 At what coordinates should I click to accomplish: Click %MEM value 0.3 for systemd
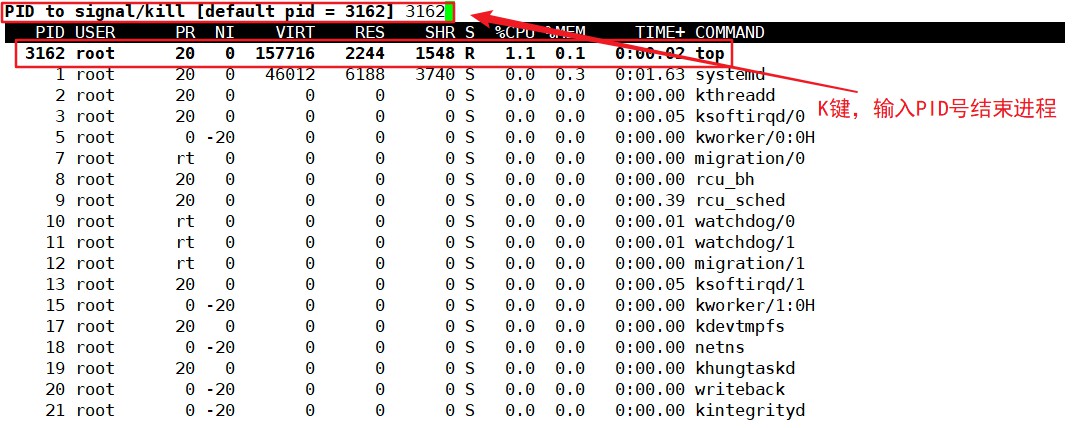click(570, 75)
